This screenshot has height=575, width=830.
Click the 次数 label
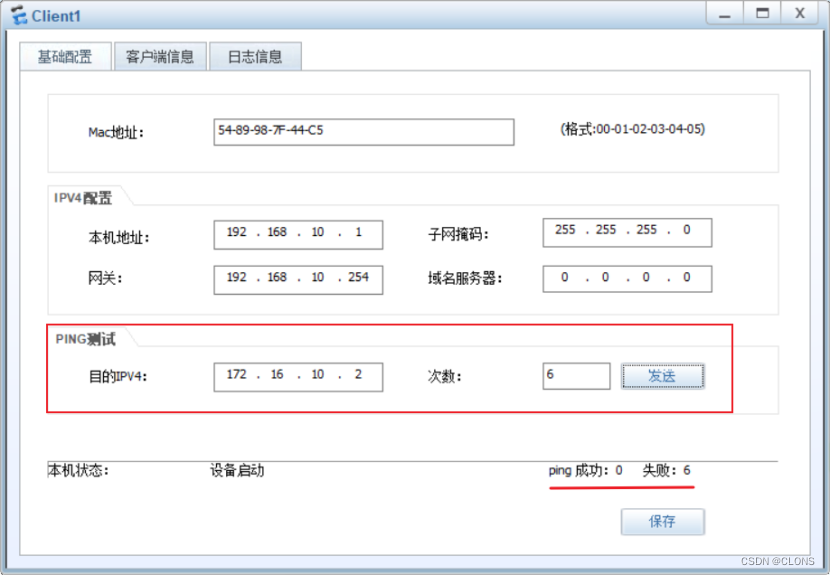pyautogui.click(x=445, y=376)
